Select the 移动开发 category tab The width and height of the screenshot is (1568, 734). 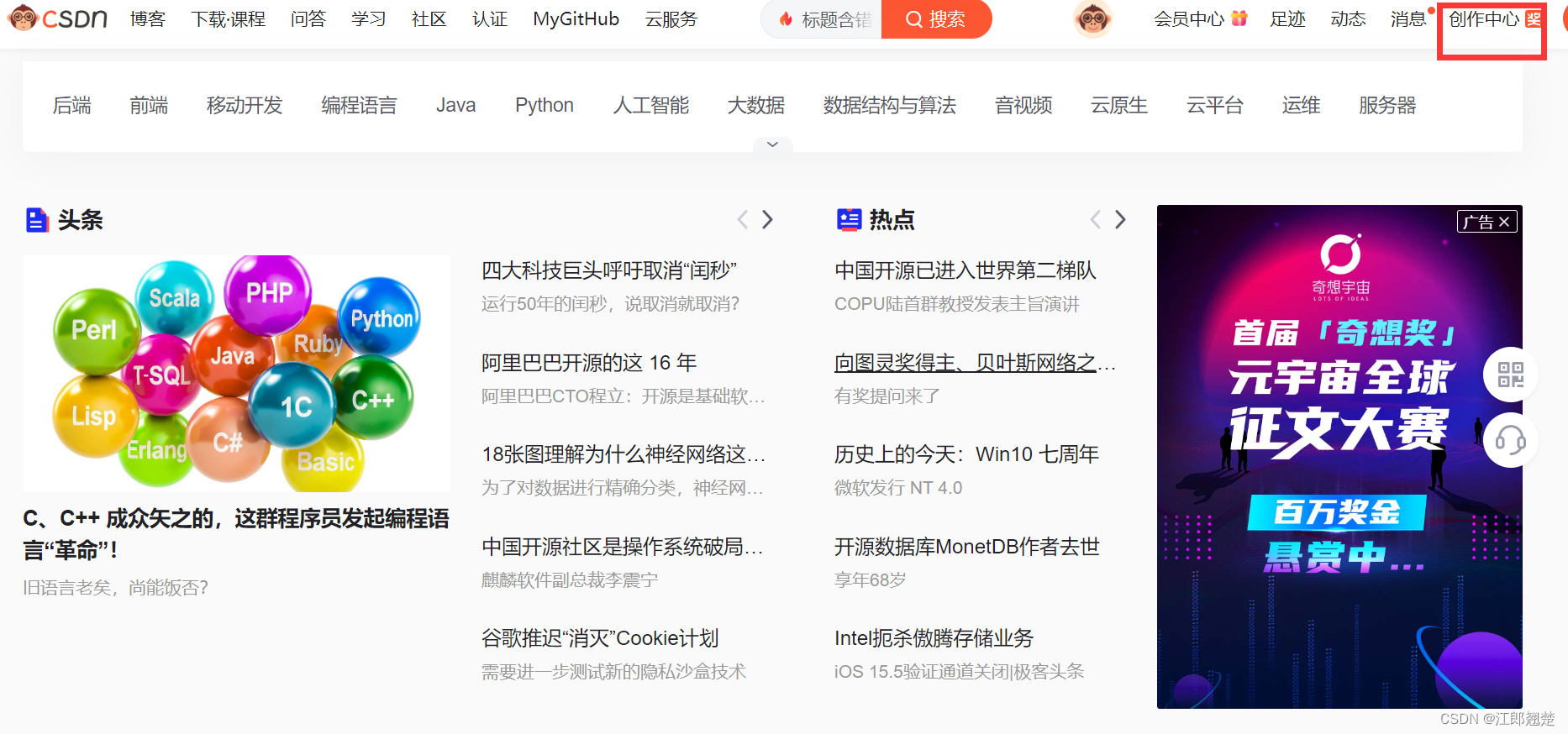[x=245, y=105]
